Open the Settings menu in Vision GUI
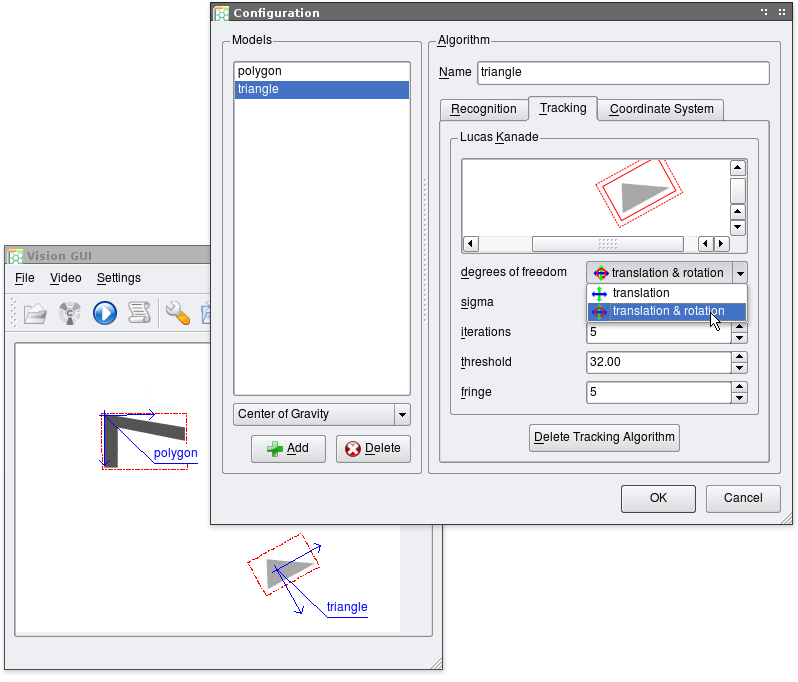Viewport: 798px width, 682px height. [119, 278]
